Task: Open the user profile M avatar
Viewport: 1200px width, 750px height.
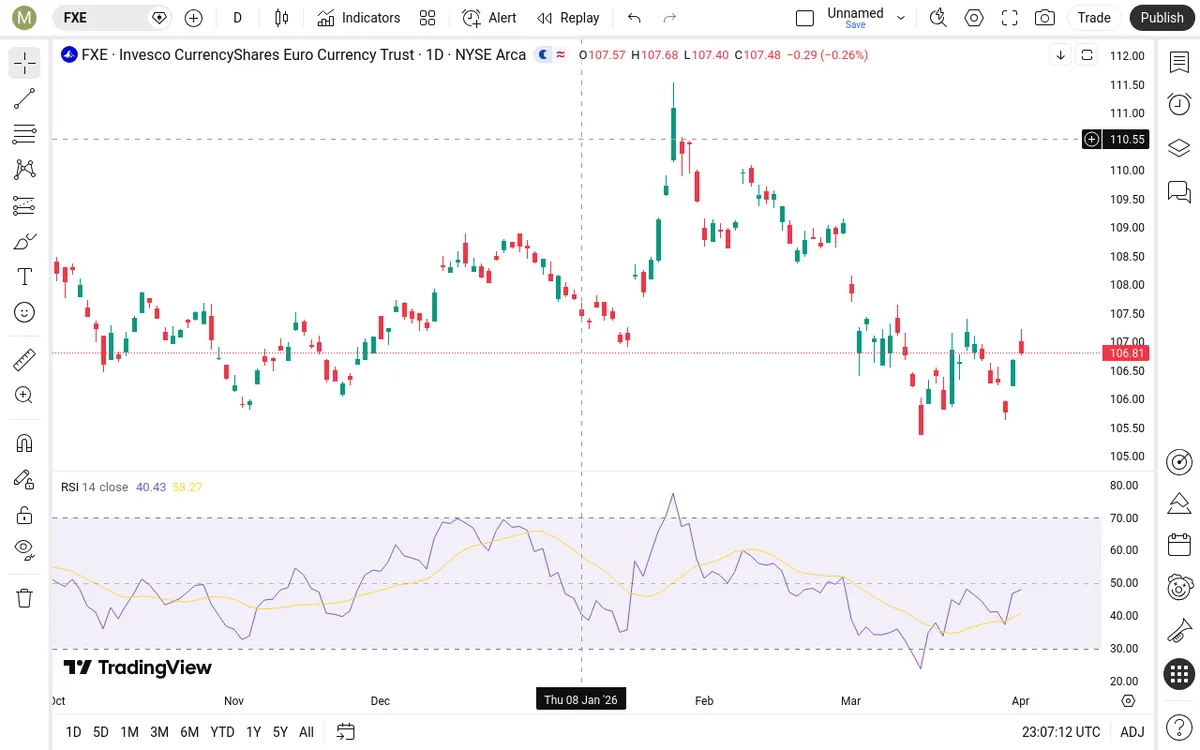Action: click(x=24, y=18)
